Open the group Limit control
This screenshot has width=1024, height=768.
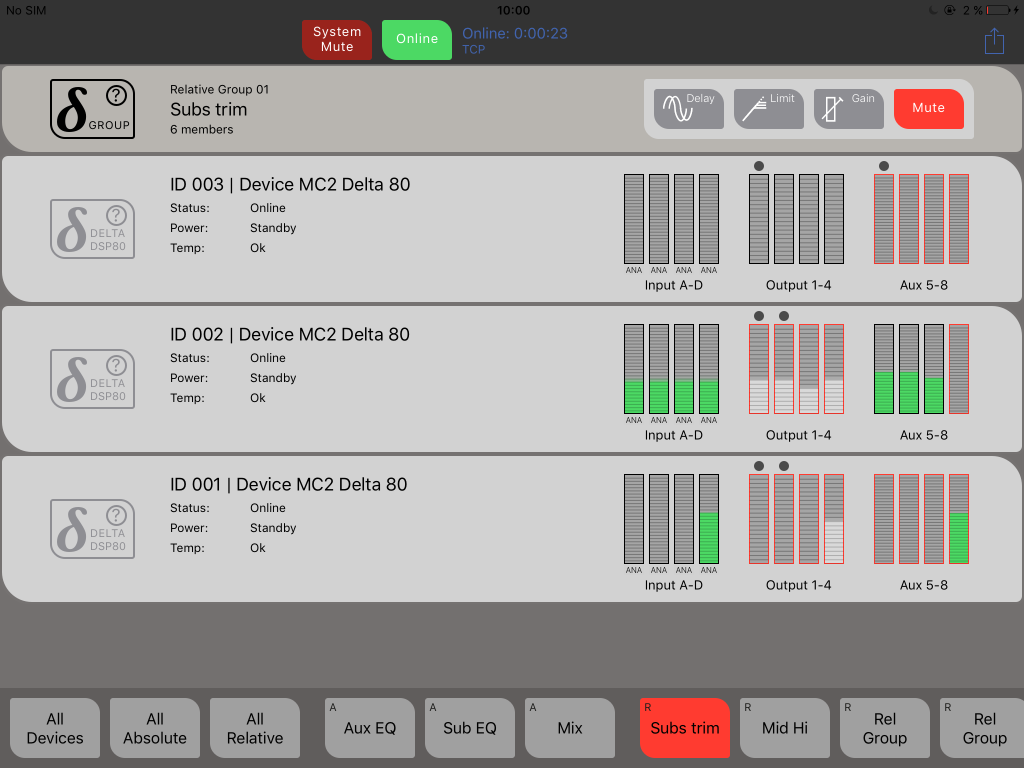coord(768,108)
